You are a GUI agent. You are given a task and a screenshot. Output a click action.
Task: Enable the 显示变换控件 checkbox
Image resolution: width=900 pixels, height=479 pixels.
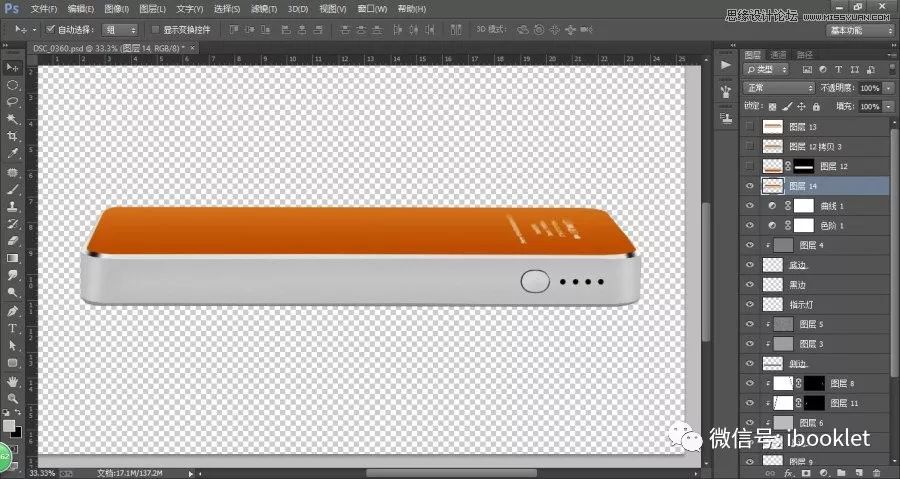pyautogui.click(x=155, y=29)
